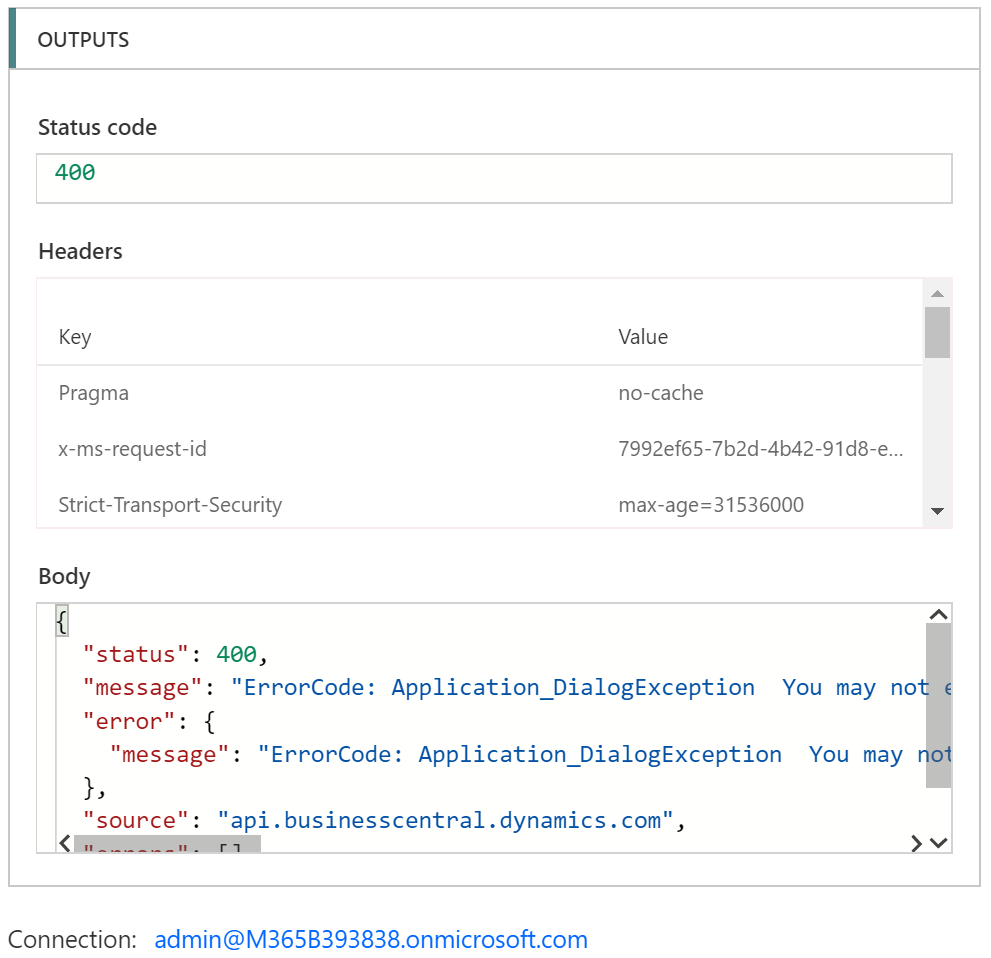Click the Key column header

(x=75, y=337)
